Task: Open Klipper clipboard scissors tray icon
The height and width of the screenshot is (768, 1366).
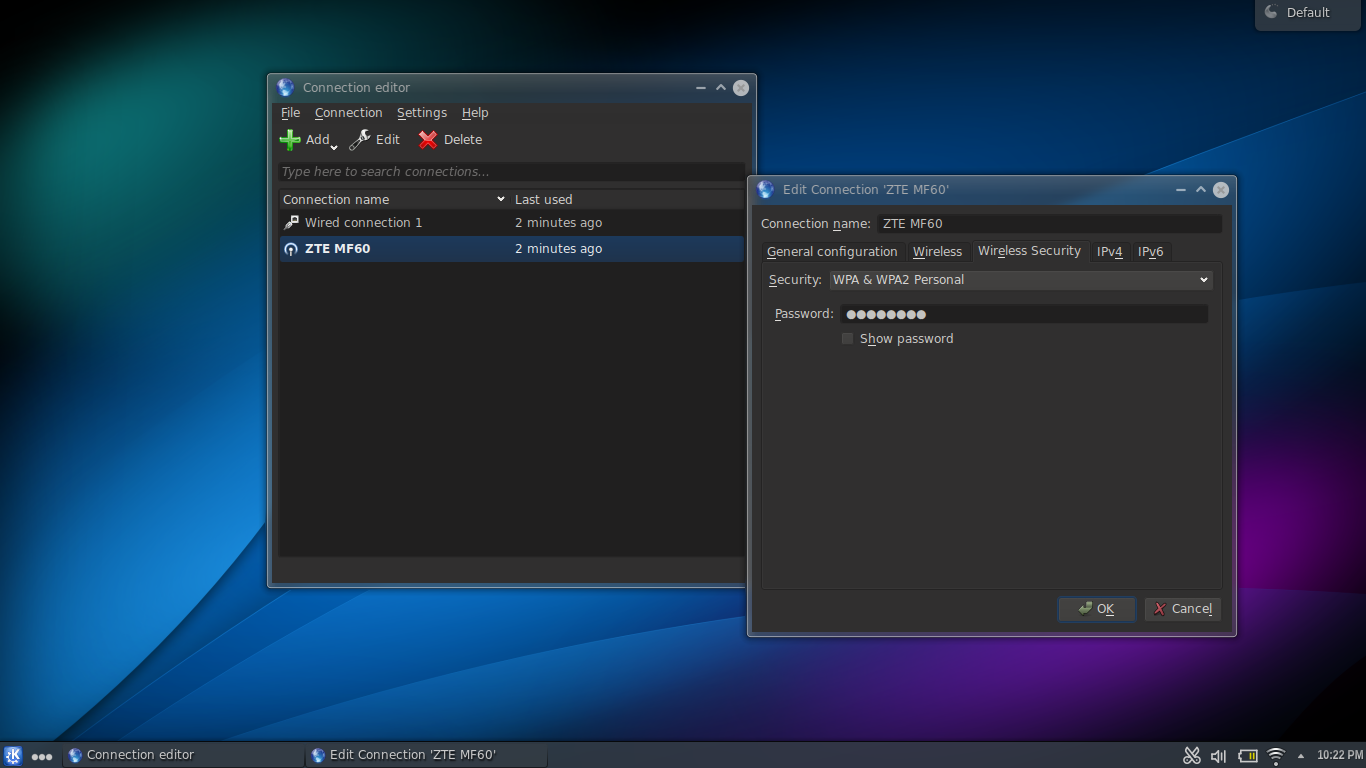Action: tap(1192, 756)
